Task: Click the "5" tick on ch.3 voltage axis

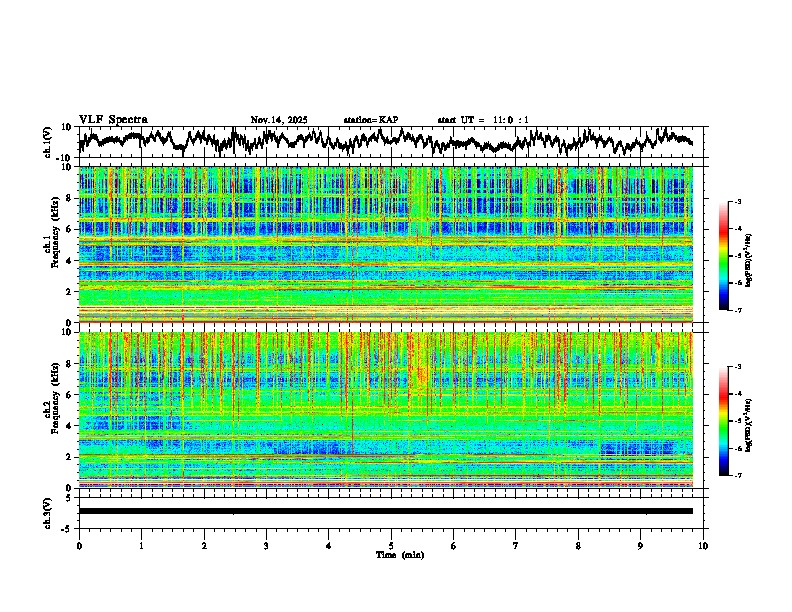Action: click(x=70, y=498)
